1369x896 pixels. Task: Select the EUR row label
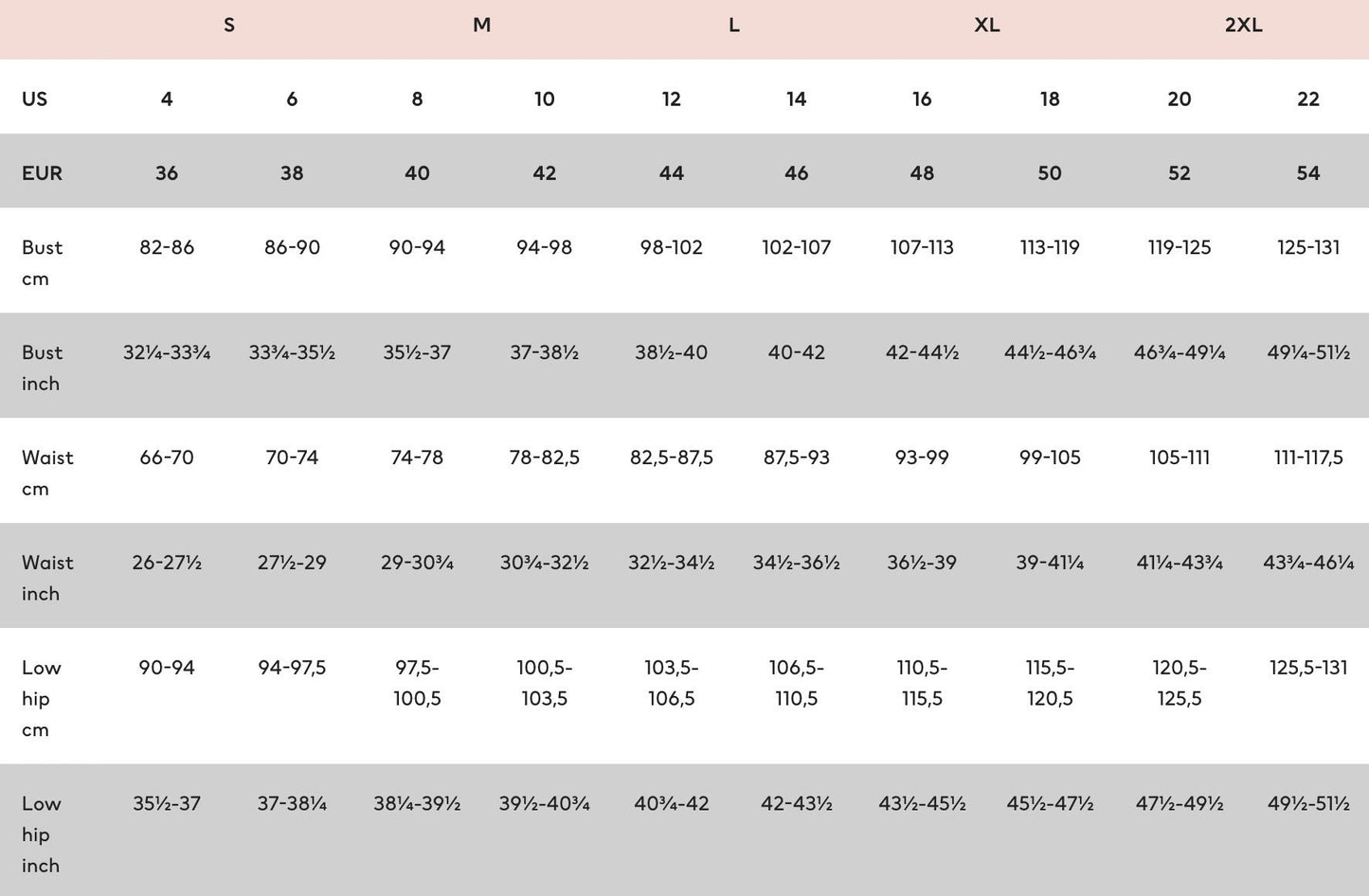tap(42, 172)
